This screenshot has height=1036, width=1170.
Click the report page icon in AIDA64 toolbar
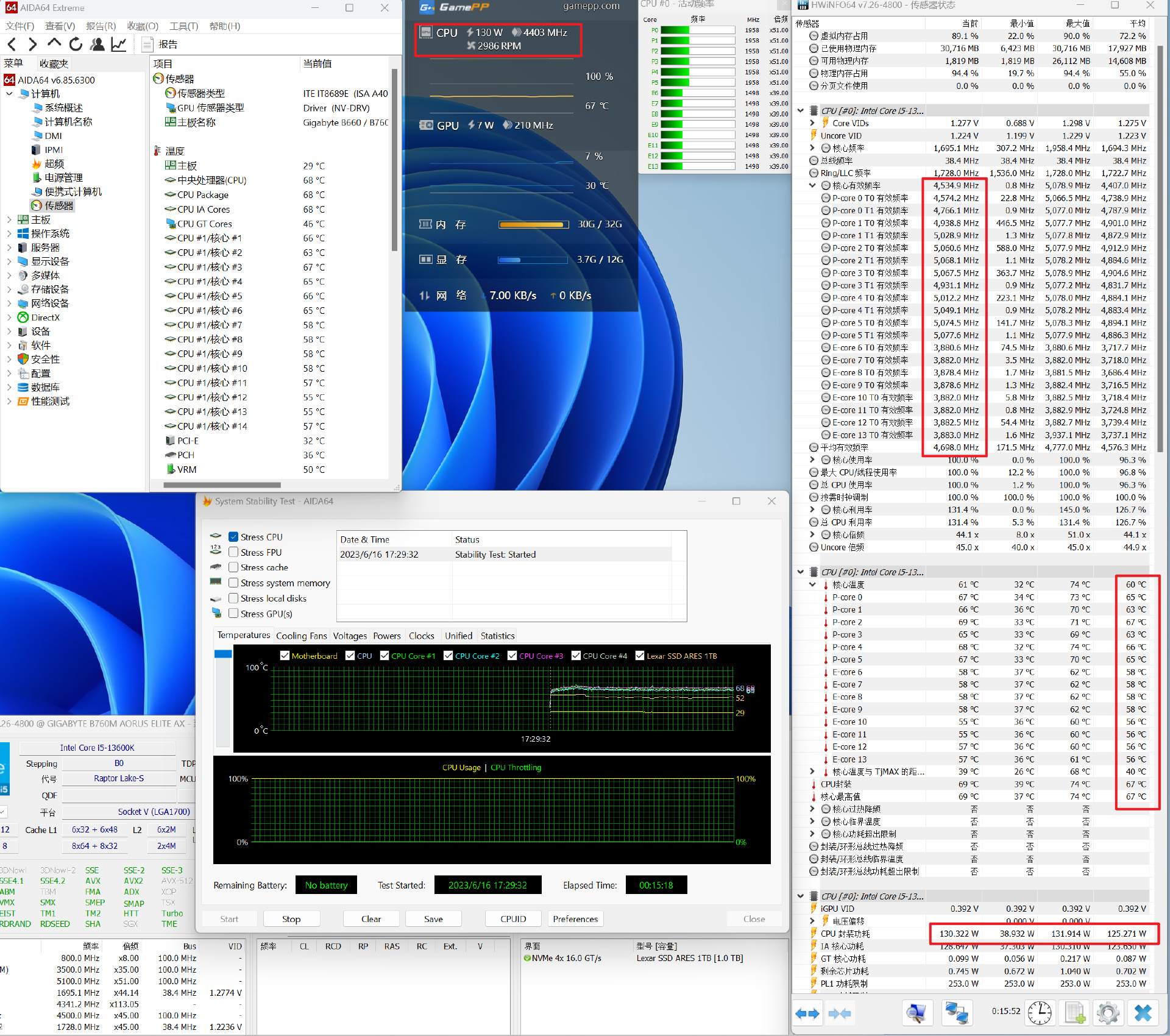point(147,44)
